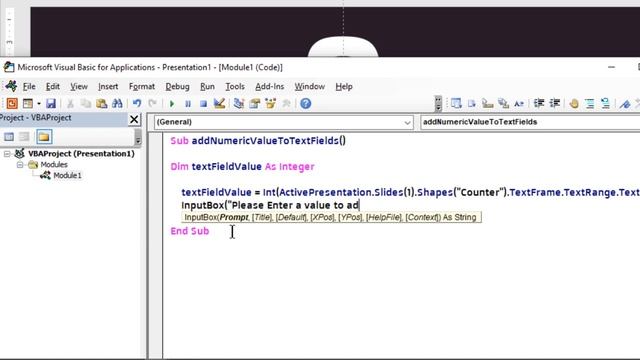Click the Copy icon
The image size is (640, 360).
click(86, 104)
